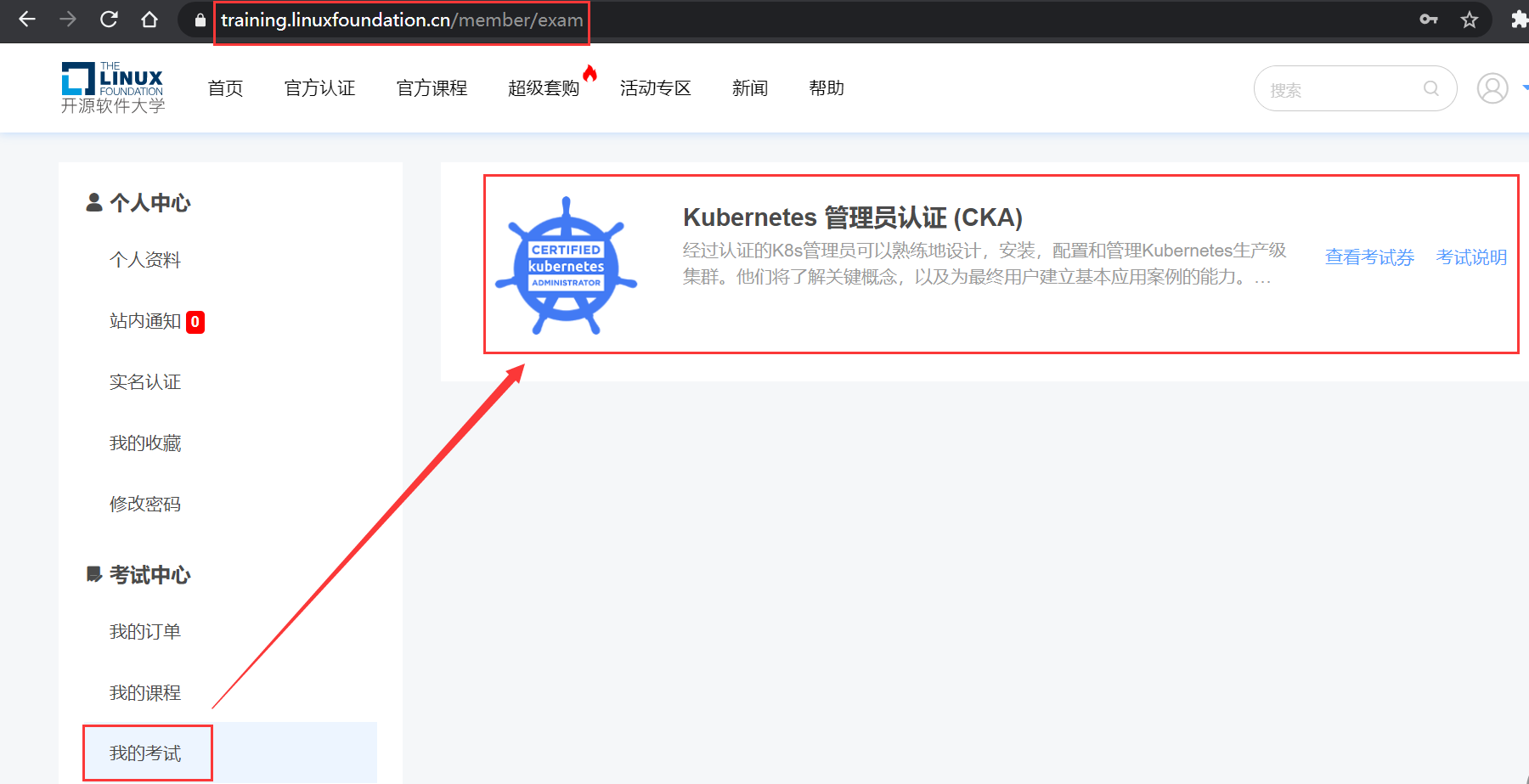Click the 个人中心 section heading
This screenshot has width=1529, height=784.
[150, 203]
